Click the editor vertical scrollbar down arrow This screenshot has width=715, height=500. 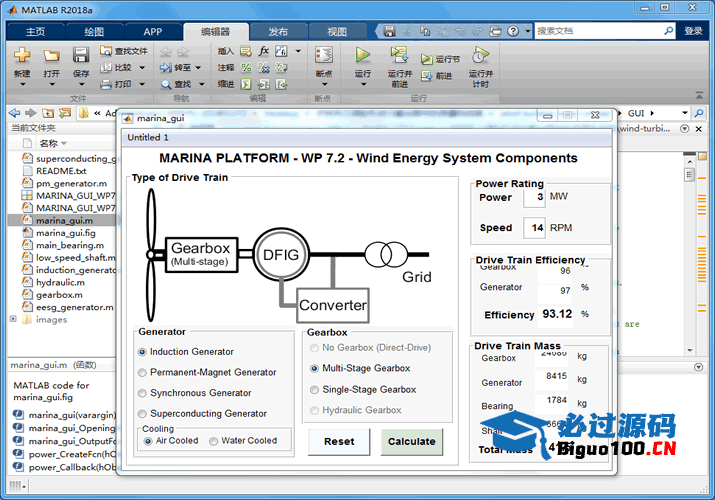point(690,351)
